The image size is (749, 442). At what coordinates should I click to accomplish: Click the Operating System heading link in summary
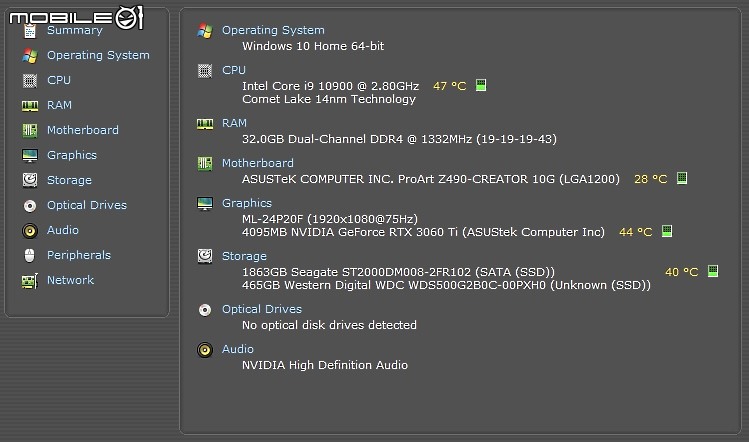[x=273, y=30]
